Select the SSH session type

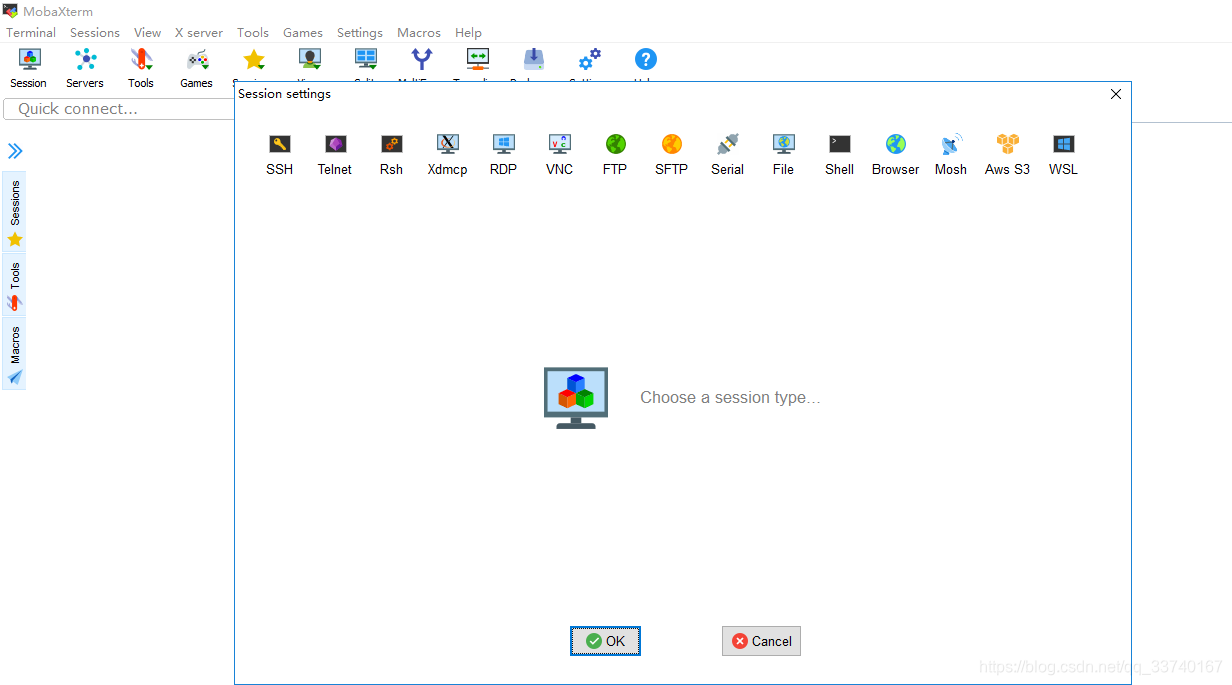(280, 155)
